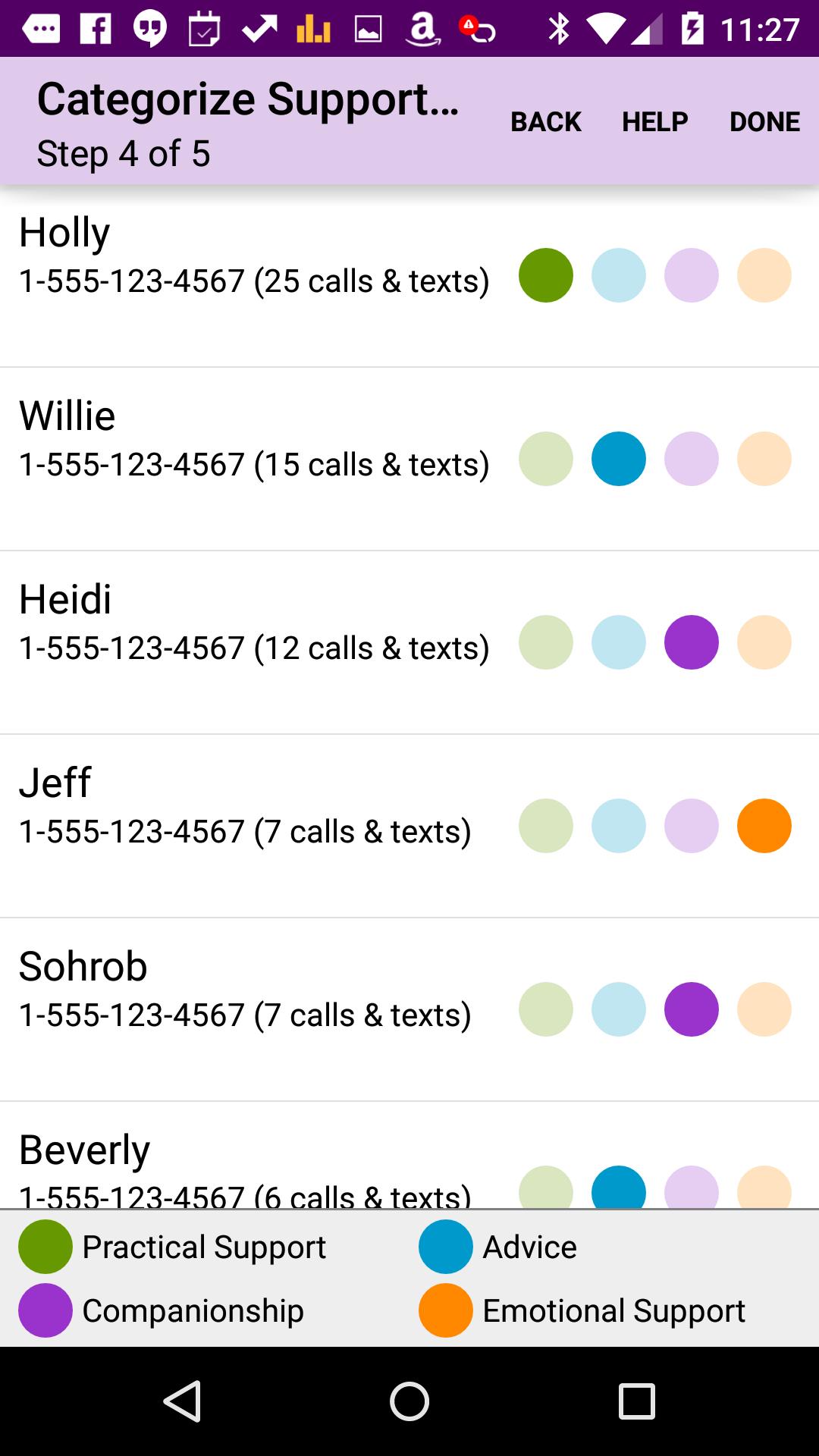Tap the Facebook notification icon

click(x=96, y=29)
